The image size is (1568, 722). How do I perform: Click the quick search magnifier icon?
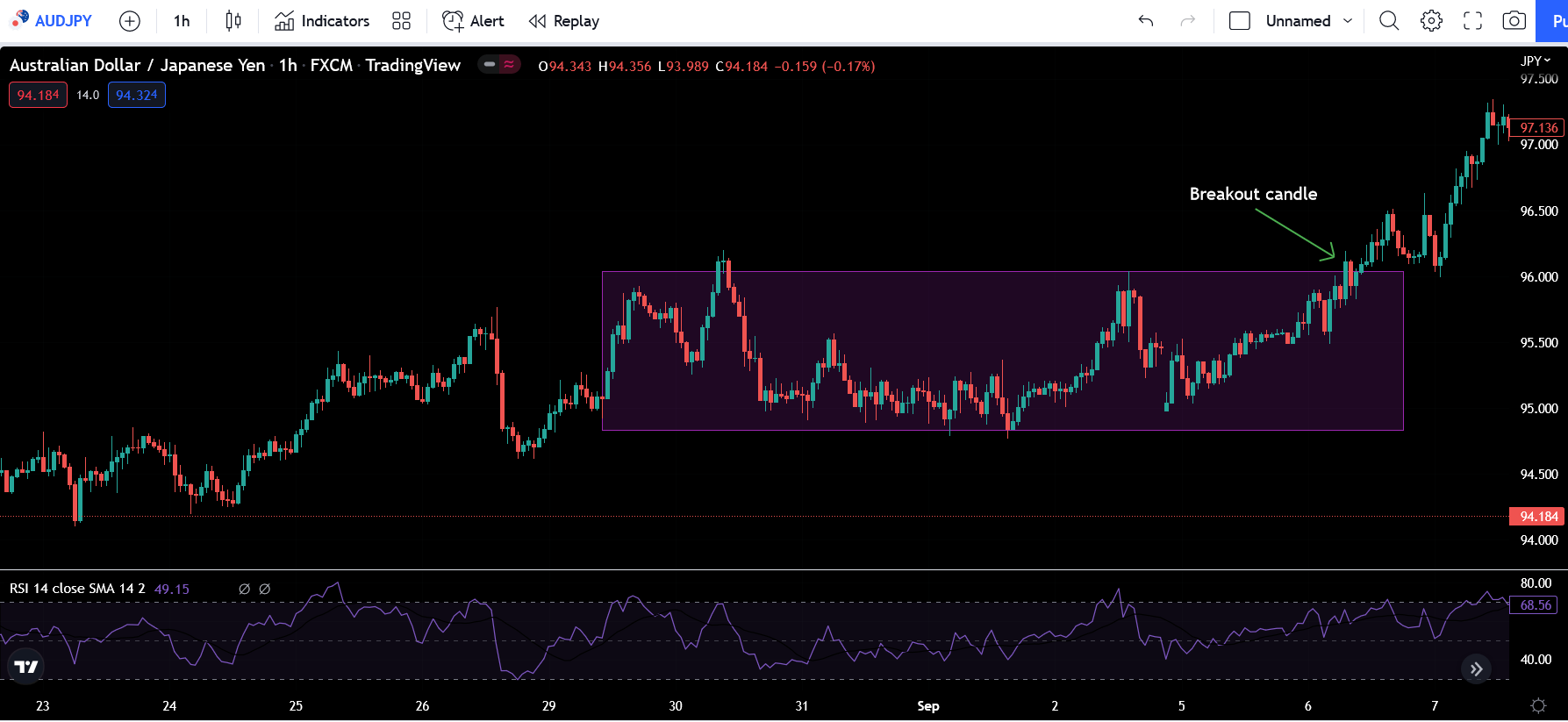1388,21
